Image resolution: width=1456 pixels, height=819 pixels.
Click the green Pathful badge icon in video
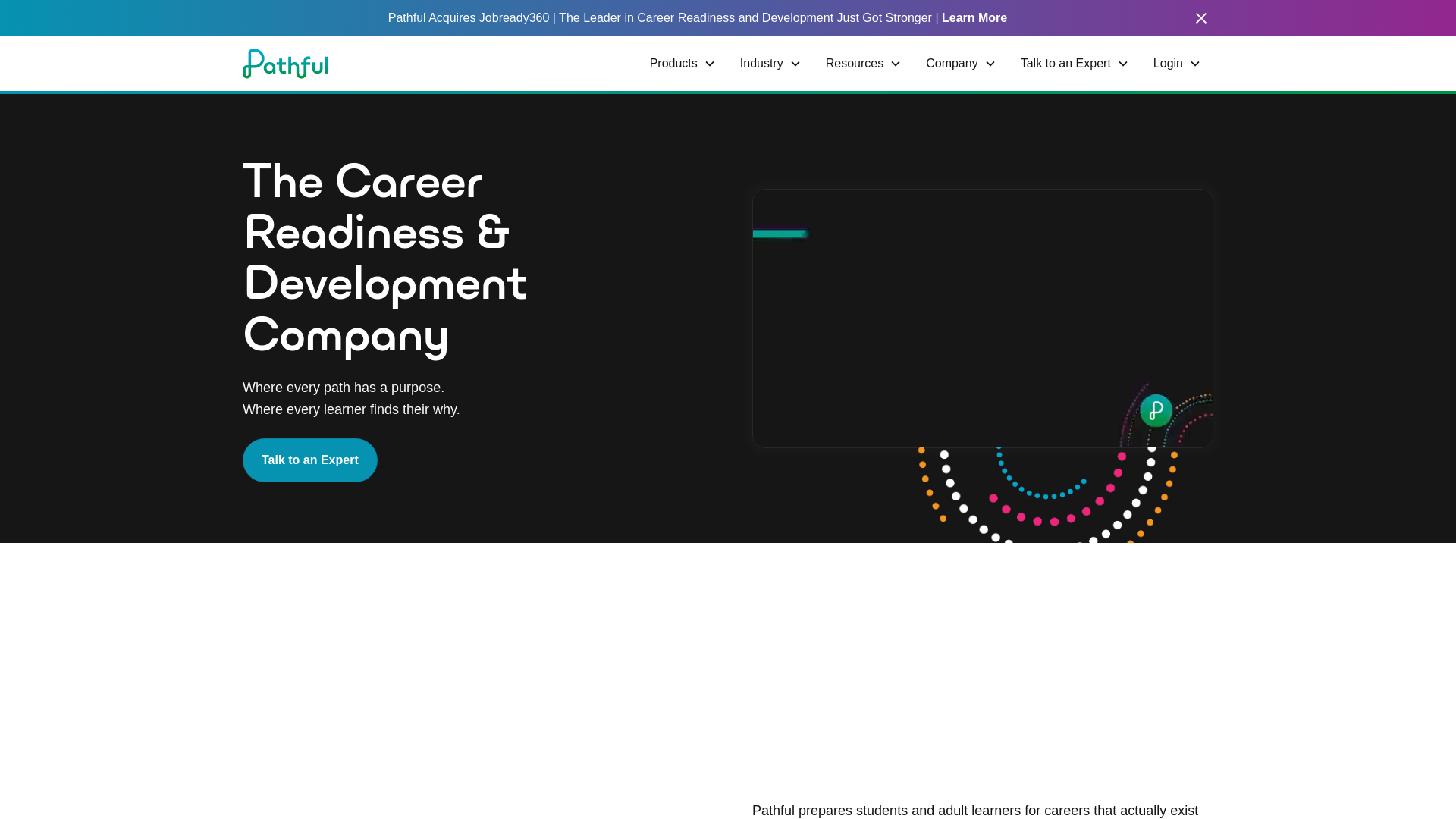click(1156, 410)
